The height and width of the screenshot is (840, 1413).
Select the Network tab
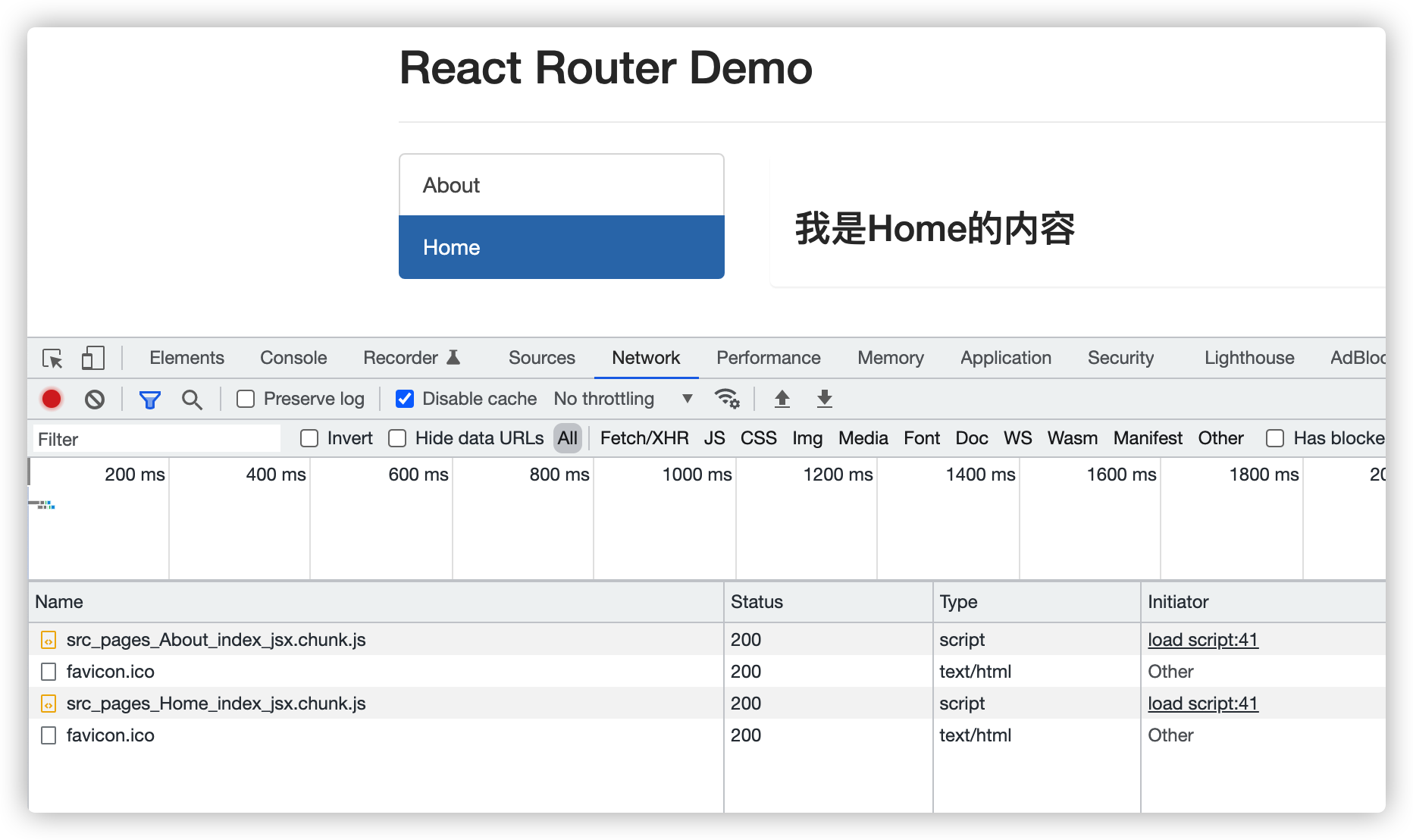pyautogui.click(x=646, y=358)
